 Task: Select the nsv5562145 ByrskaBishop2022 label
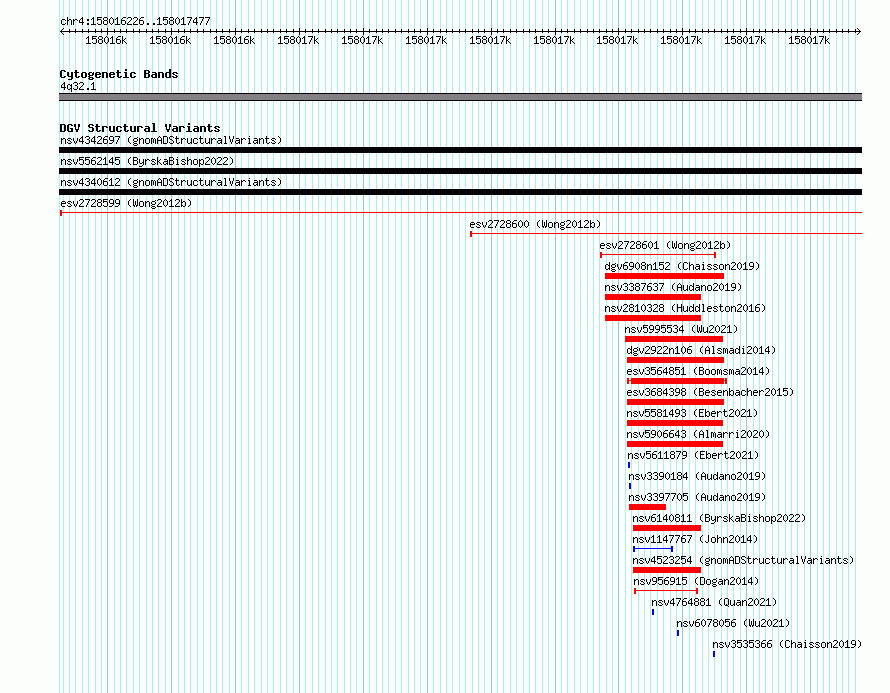[x=147, y=161]
